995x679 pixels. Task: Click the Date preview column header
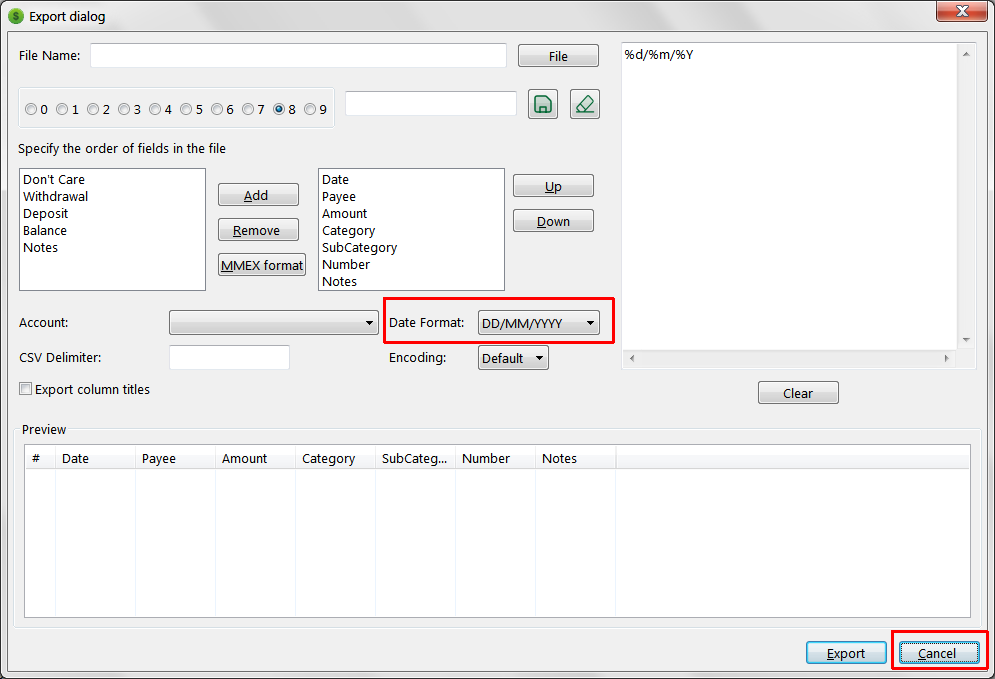(x=95, y=458)
